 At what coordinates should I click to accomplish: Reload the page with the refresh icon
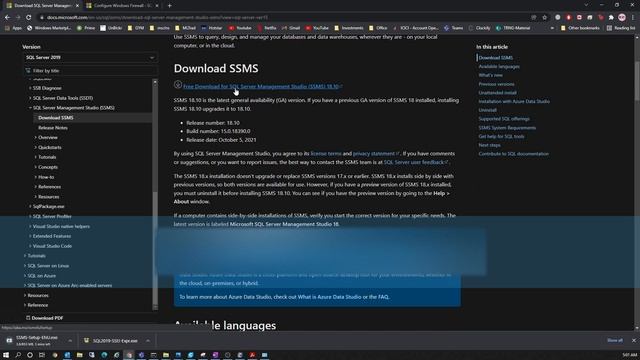(29, 18)
